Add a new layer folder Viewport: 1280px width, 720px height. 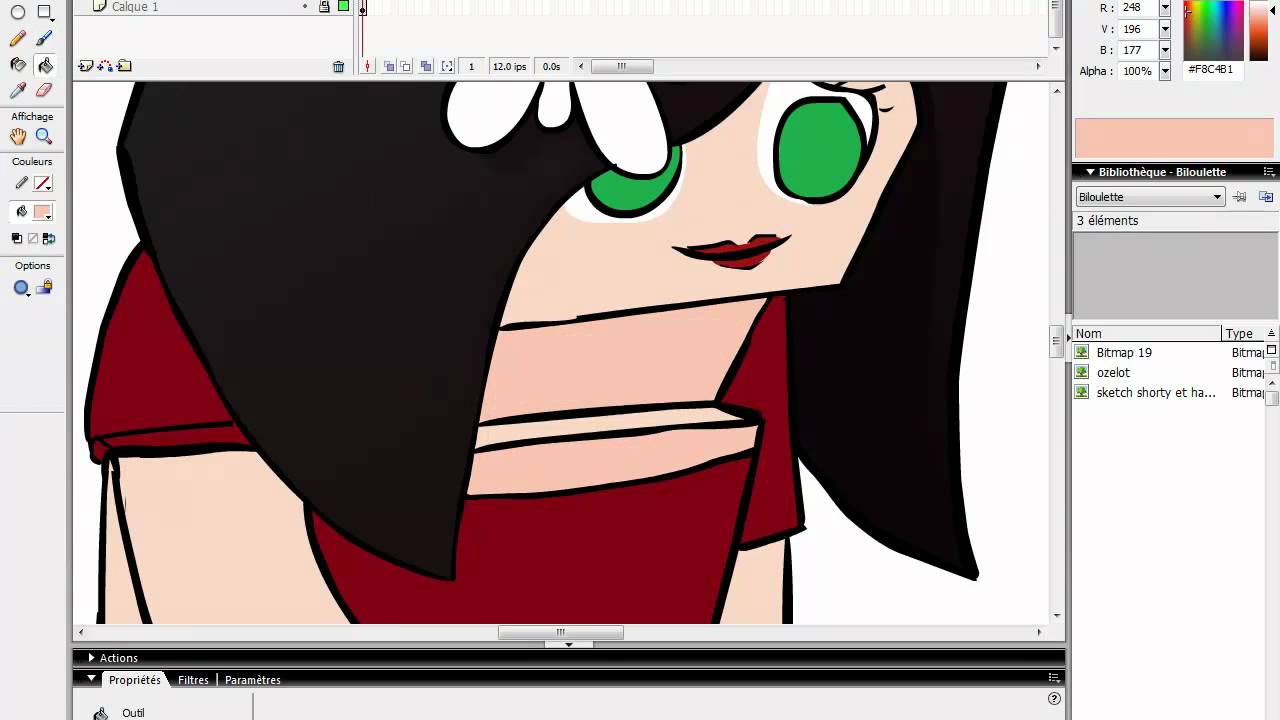(x=124, y=66)
